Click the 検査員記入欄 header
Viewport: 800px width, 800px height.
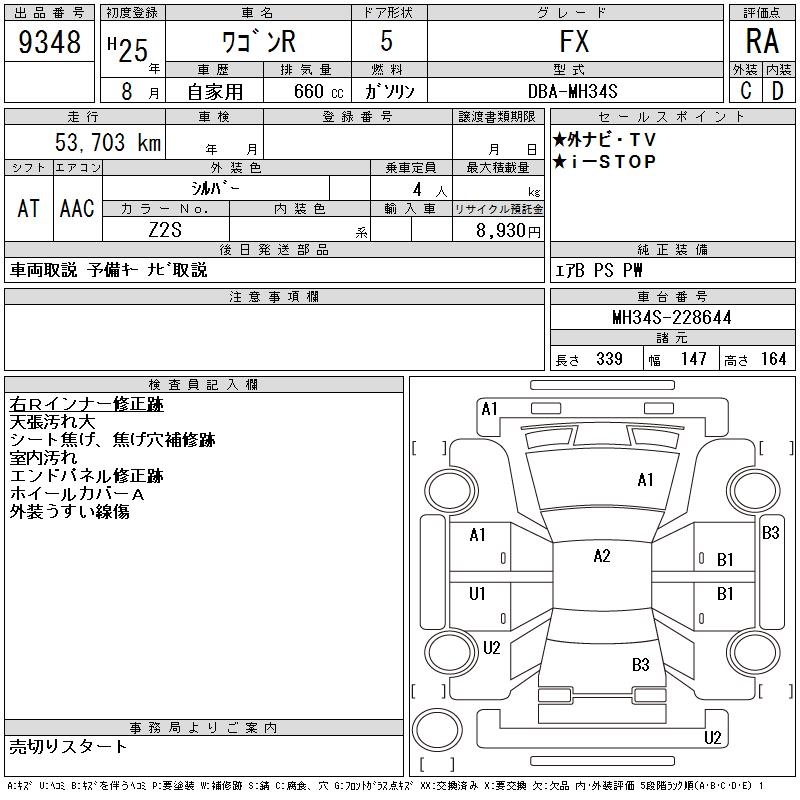point(203,385)
